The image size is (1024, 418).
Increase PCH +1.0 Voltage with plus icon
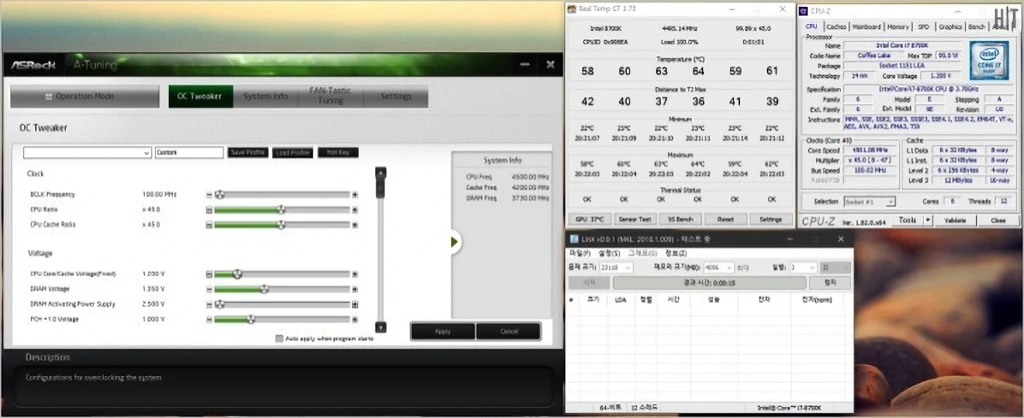[355, 319]
